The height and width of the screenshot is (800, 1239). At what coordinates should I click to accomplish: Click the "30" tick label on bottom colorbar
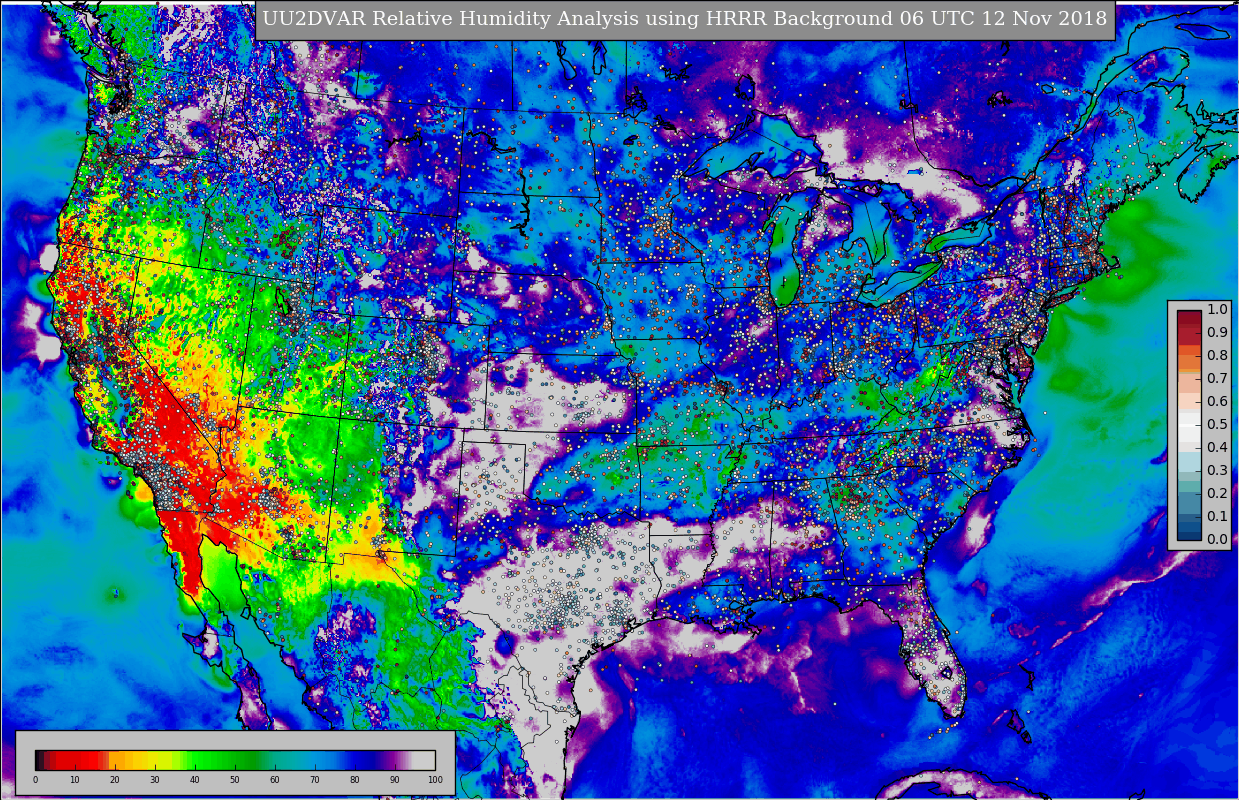155,779
